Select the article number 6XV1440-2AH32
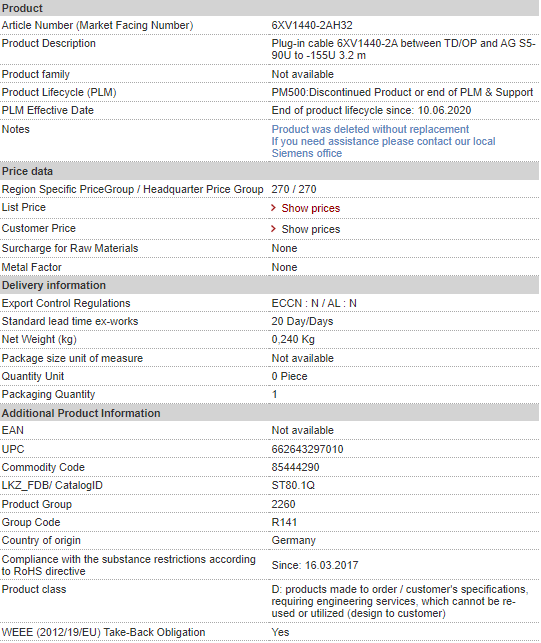 tap(312, 25)
